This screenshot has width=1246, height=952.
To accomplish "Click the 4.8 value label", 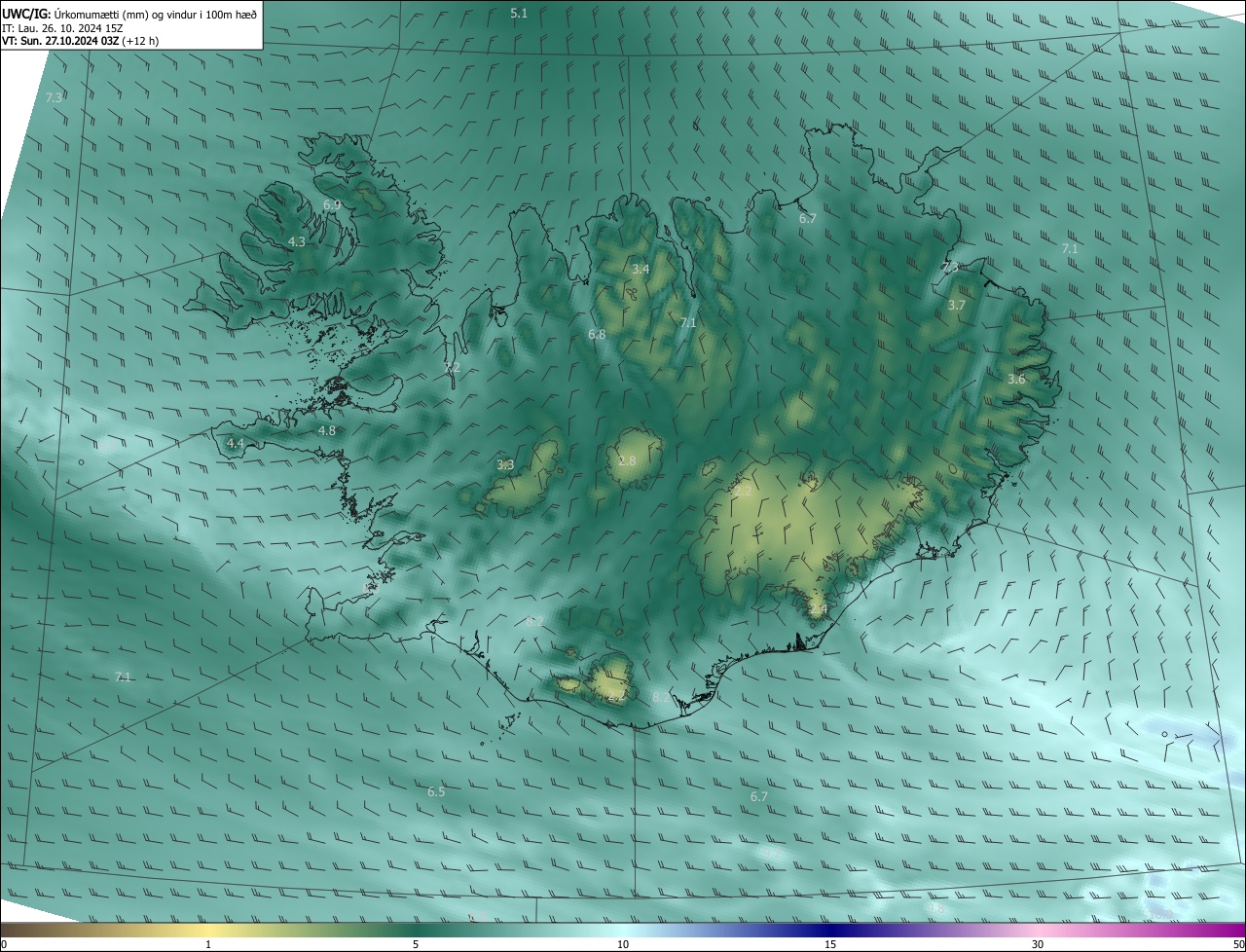I will point(327,430).
